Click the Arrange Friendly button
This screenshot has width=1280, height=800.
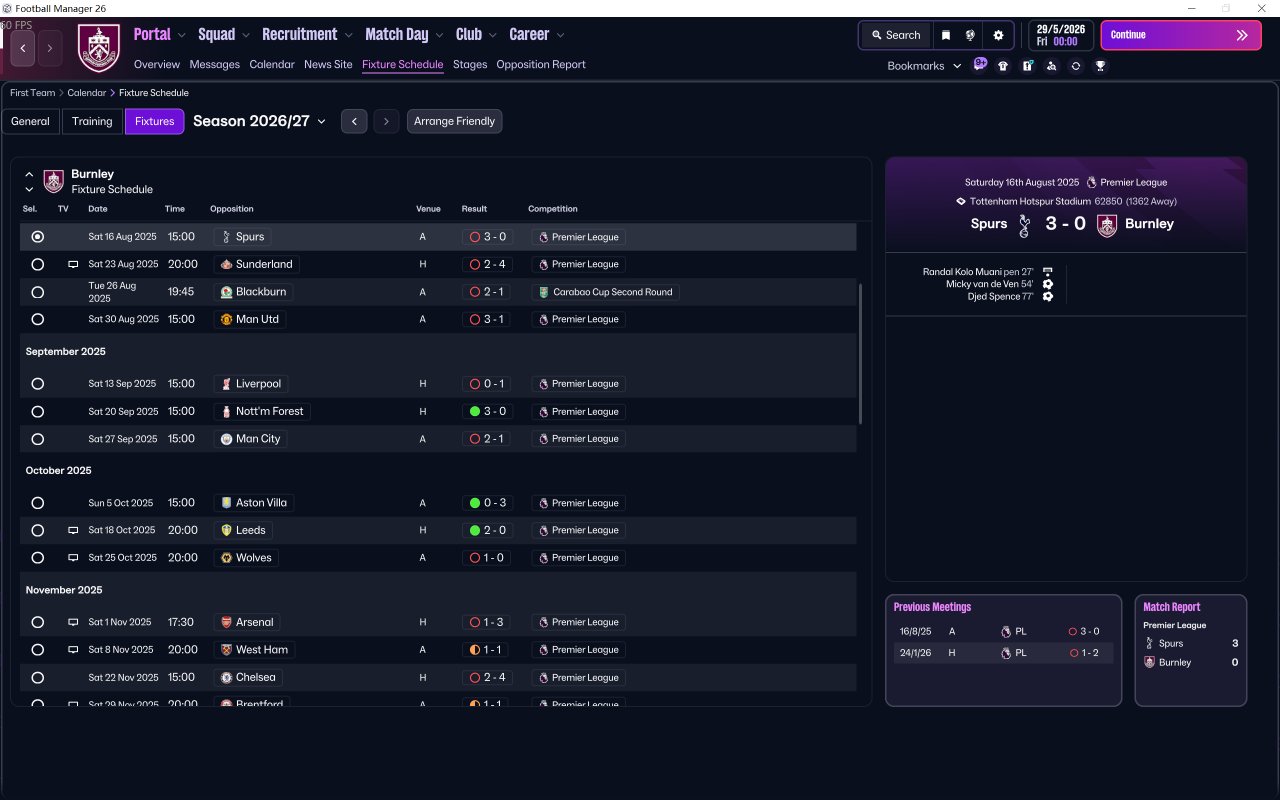455,121
